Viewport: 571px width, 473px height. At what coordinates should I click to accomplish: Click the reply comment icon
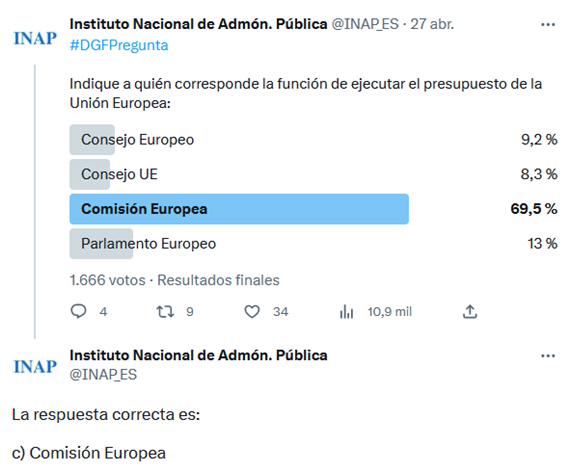[78, 311]
